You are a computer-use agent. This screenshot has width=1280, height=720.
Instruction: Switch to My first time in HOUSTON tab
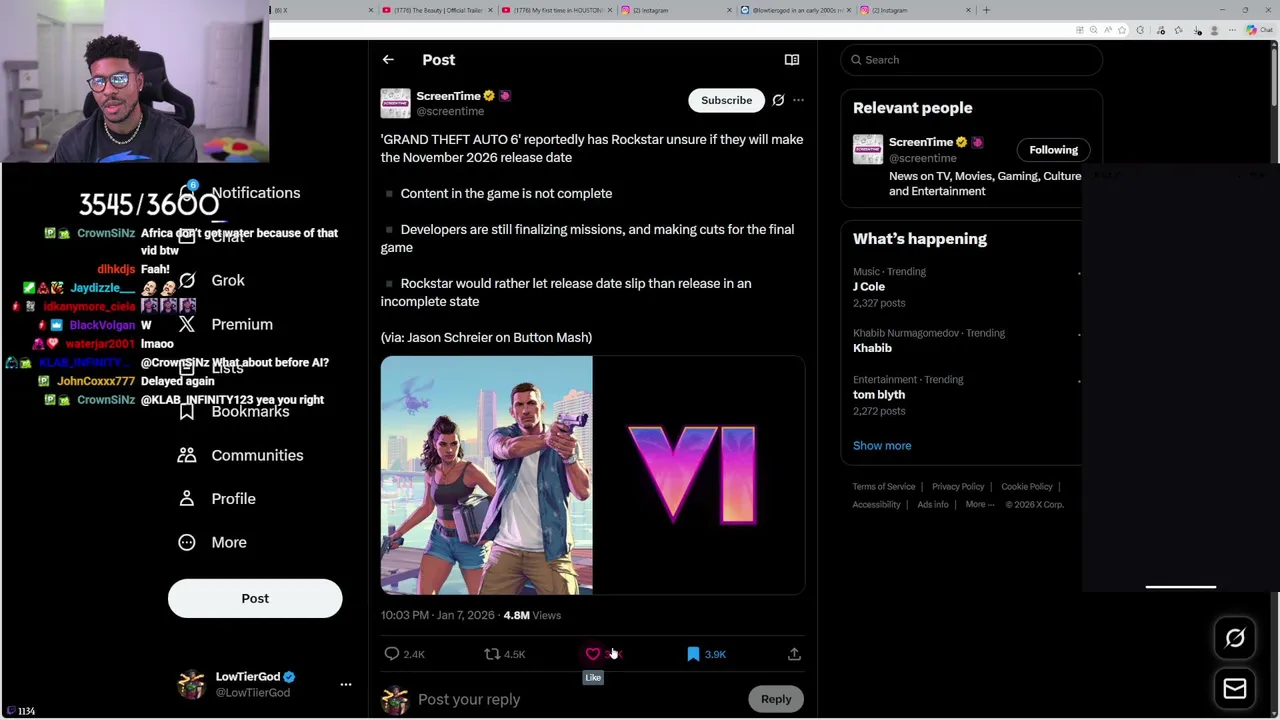pos(556,10)
